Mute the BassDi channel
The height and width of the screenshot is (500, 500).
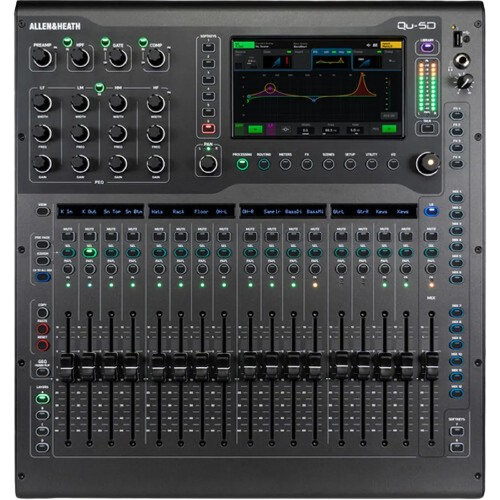293,236
